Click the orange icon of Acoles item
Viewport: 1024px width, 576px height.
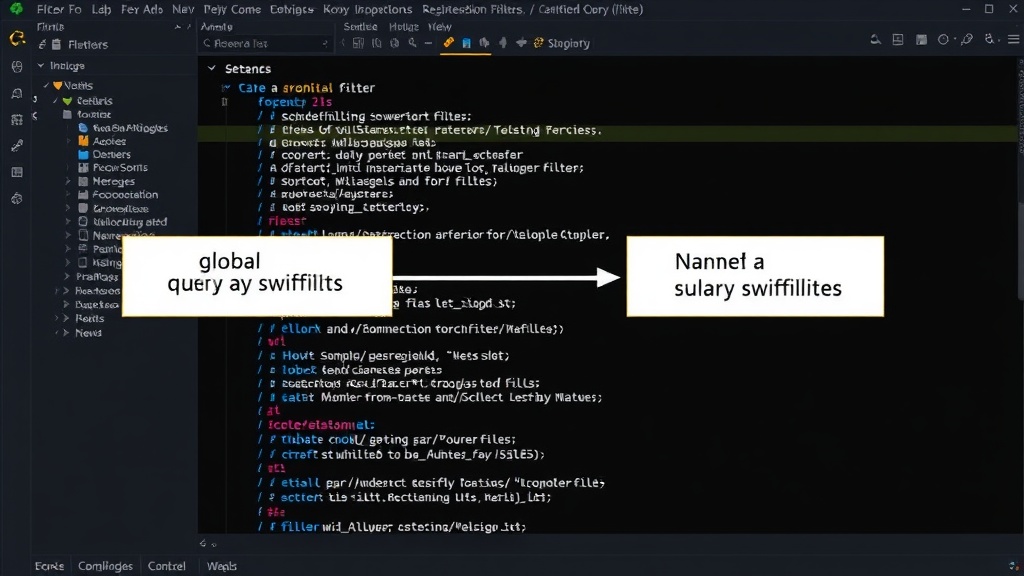[83, 141]
